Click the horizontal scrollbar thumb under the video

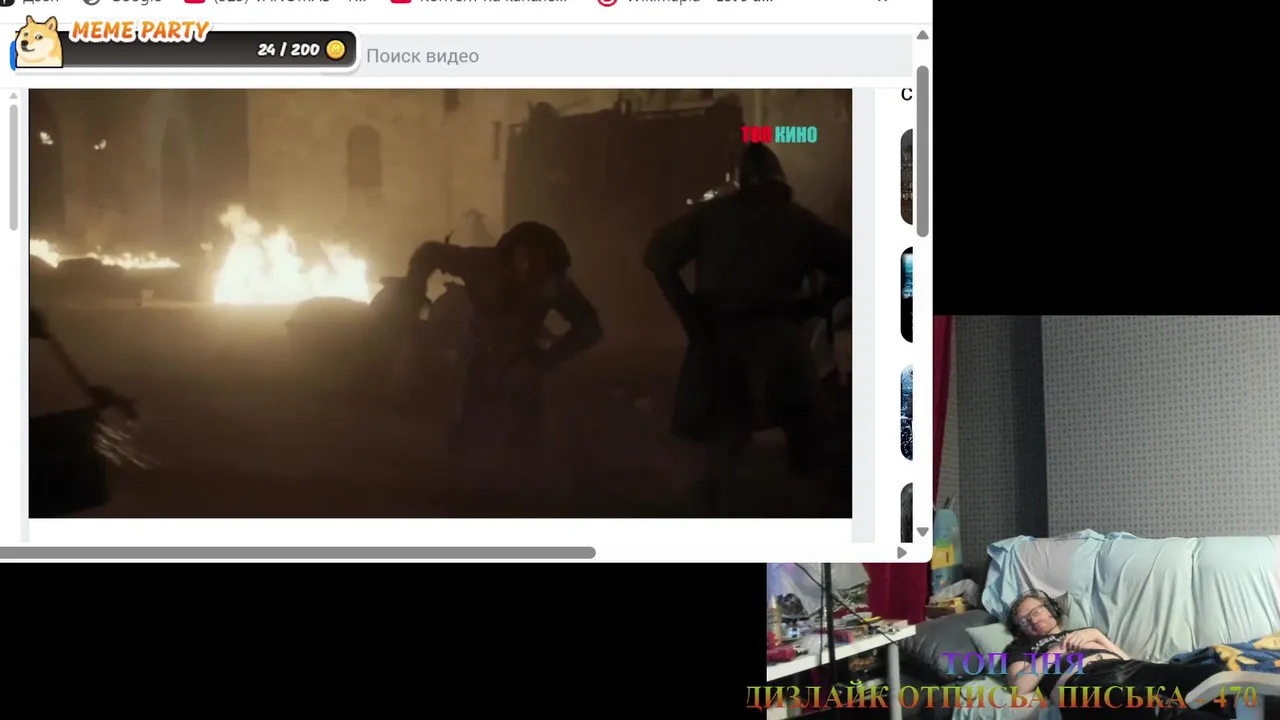pos(298,553)
